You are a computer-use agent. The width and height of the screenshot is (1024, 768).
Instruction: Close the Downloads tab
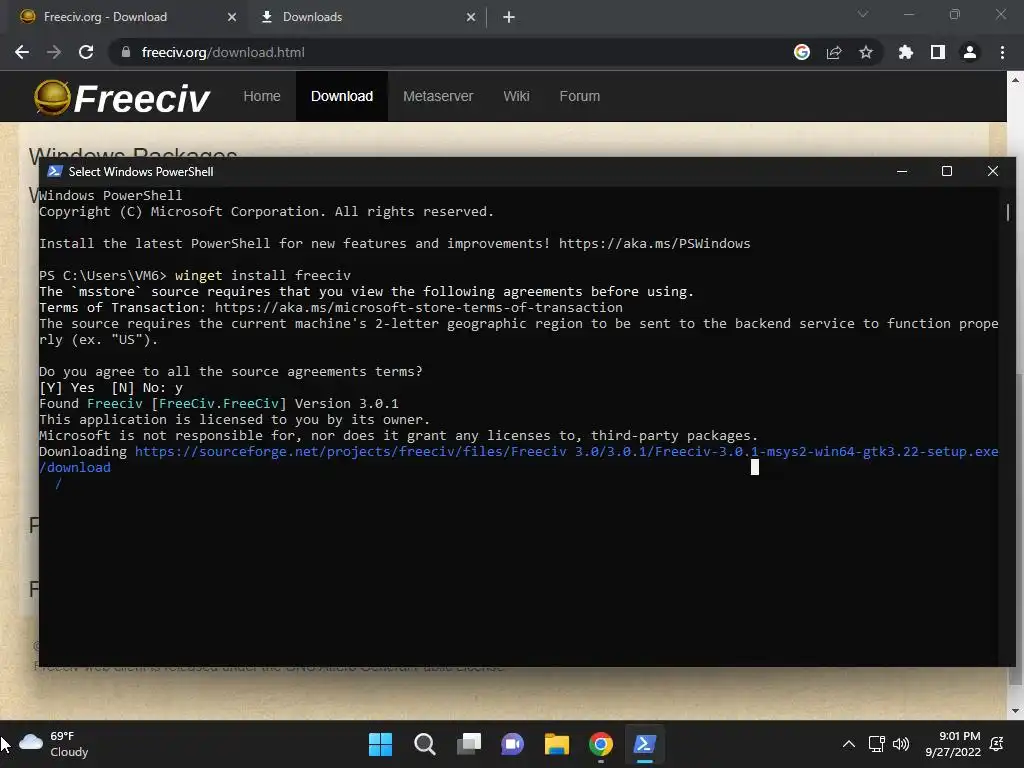coord(471,18)
